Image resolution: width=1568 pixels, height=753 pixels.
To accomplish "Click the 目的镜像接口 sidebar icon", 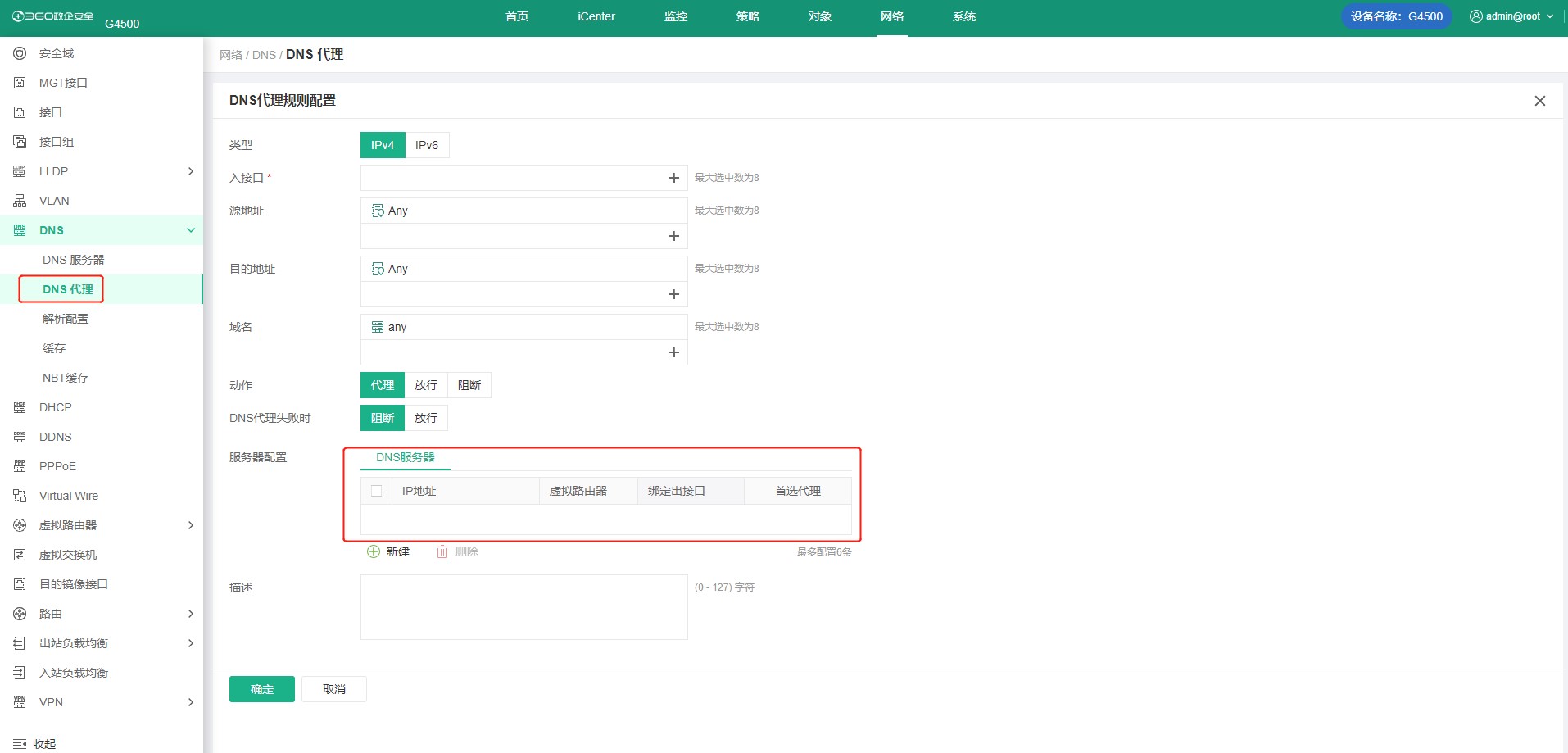I will point(20,584).
